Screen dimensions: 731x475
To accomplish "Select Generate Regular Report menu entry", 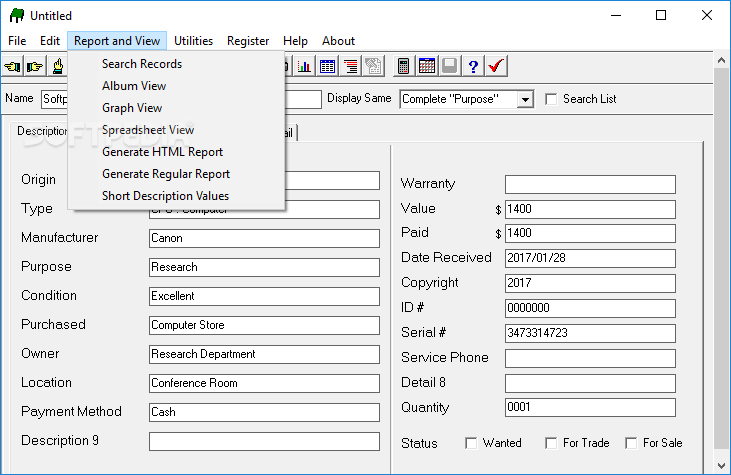I will [x=176, y=174].
